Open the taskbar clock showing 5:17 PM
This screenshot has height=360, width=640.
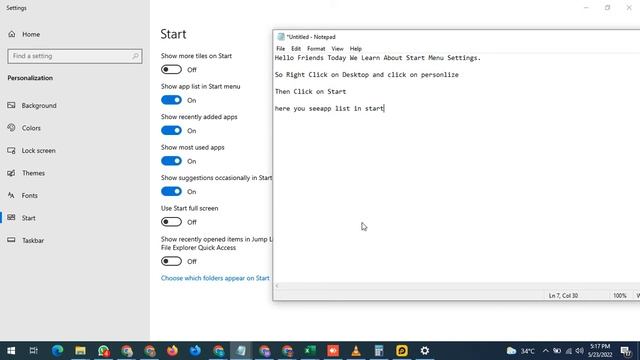[x=600, y=351]
